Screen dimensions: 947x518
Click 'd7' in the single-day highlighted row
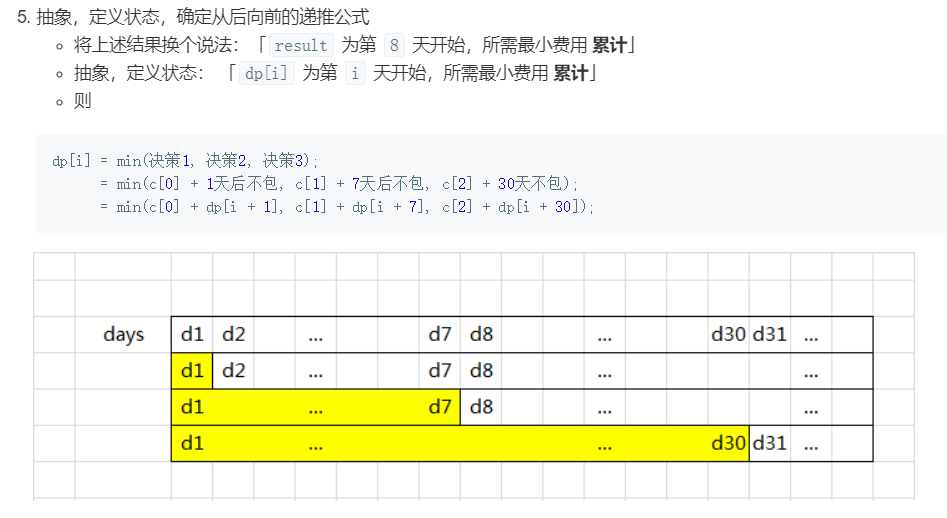(440, 370)
